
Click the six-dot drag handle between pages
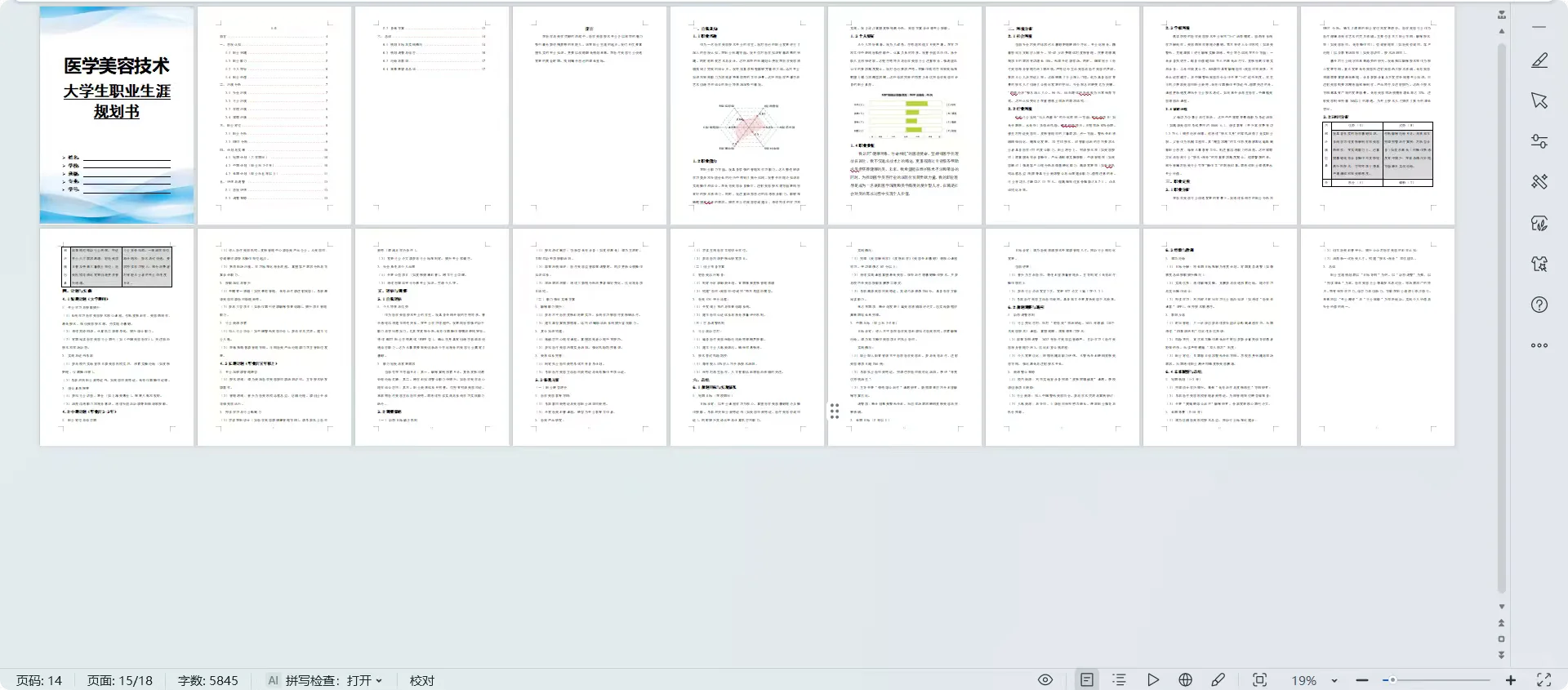click(835, 412)
